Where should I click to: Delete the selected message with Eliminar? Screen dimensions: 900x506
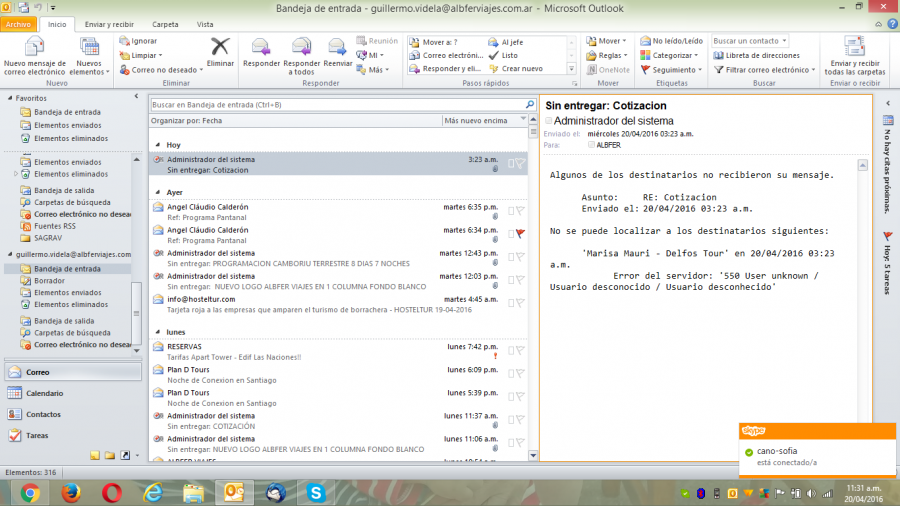tap(220, 53)
